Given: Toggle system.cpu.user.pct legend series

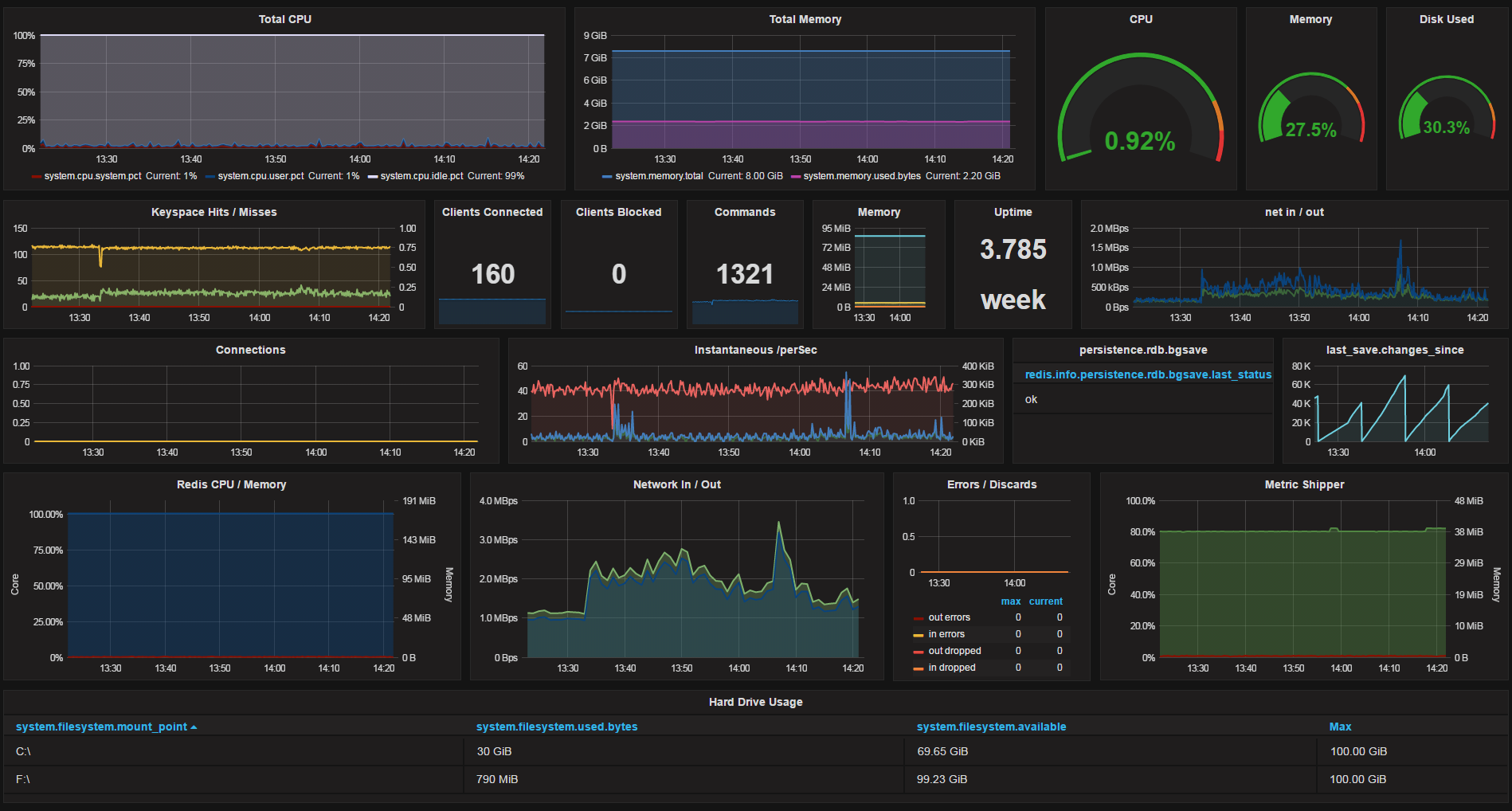Looking at the screenshot, I should click(260, 176).
